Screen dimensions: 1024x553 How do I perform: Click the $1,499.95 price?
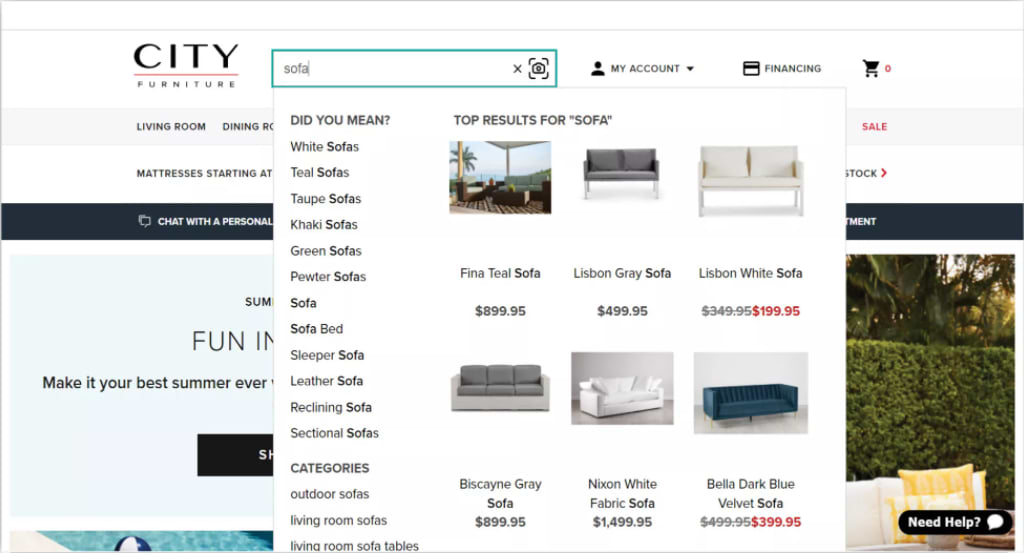pyautogui.click(x=622, y=522)
